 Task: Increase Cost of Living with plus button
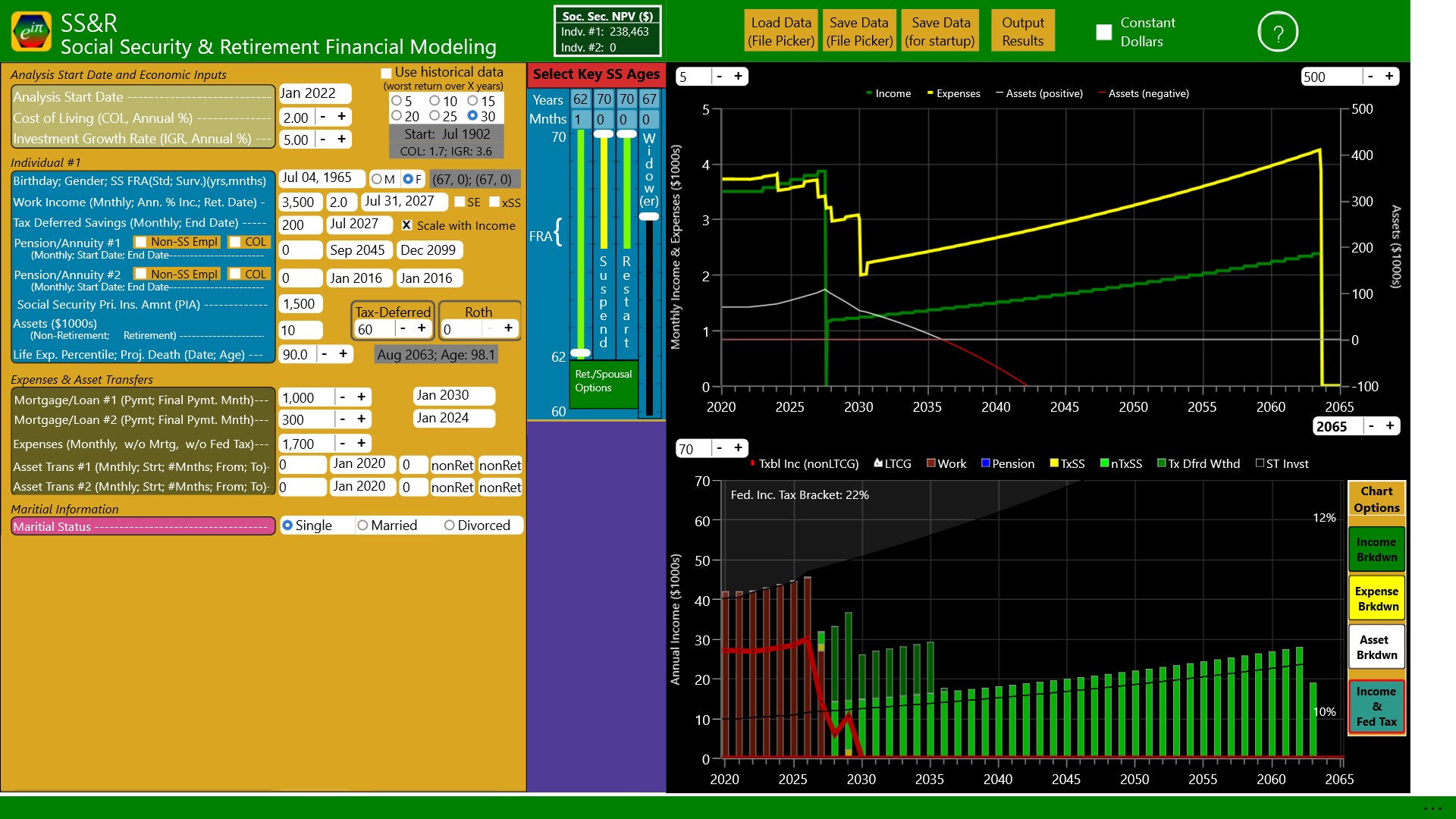pyautogui.click(x=341, y=117)
